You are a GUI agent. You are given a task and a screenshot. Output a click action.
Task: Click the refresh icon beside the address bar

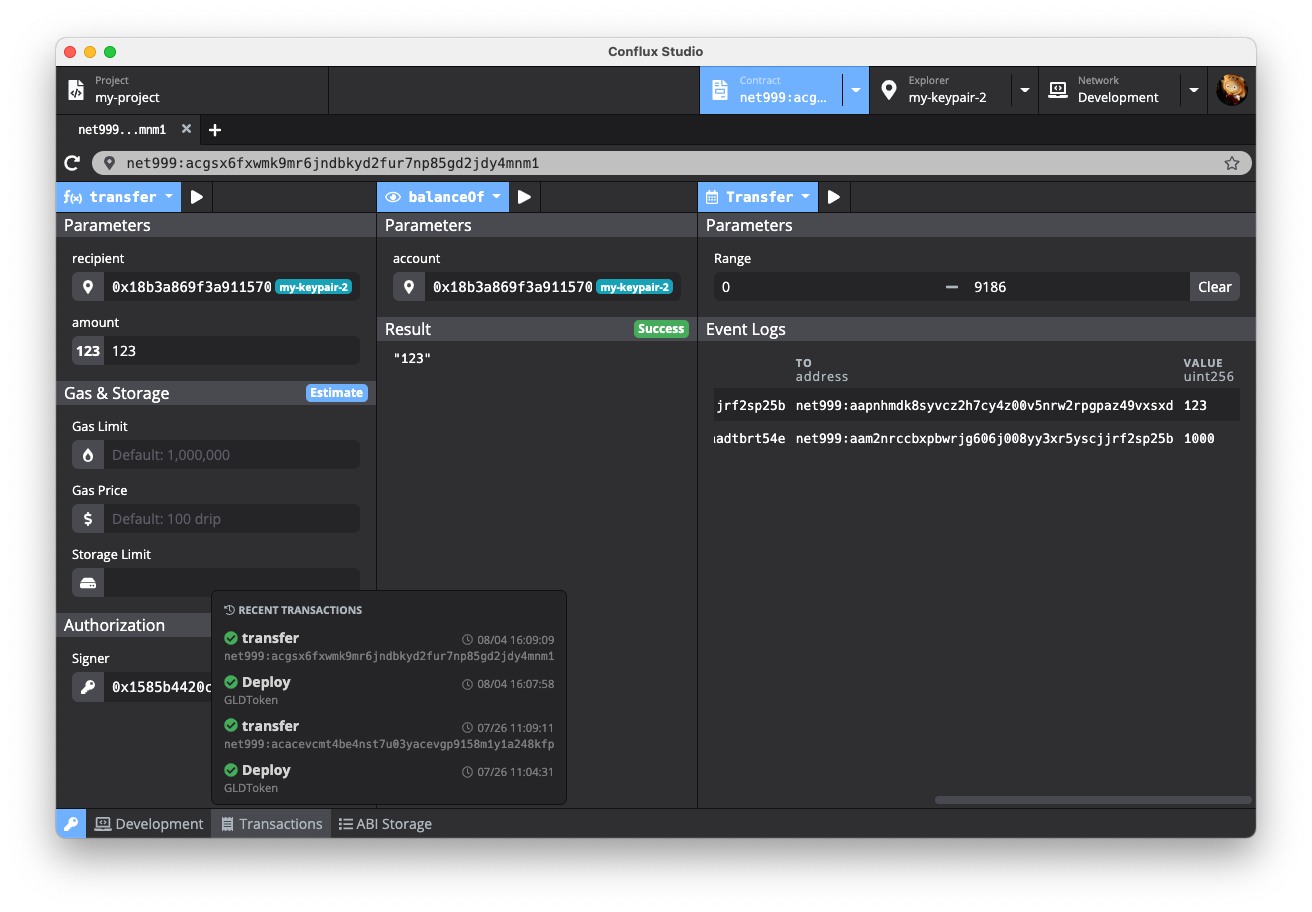coord(72,163)
